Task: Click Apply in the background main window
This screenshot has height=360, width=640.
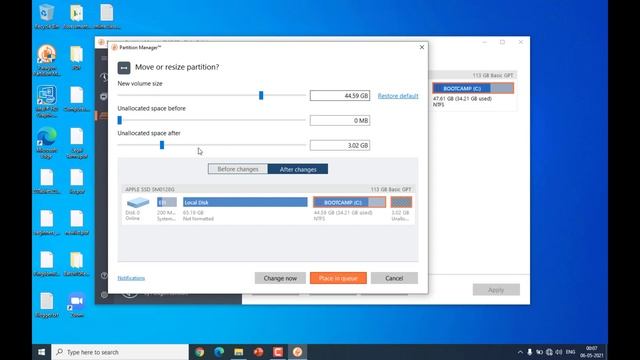Action: tap(496, 290)
